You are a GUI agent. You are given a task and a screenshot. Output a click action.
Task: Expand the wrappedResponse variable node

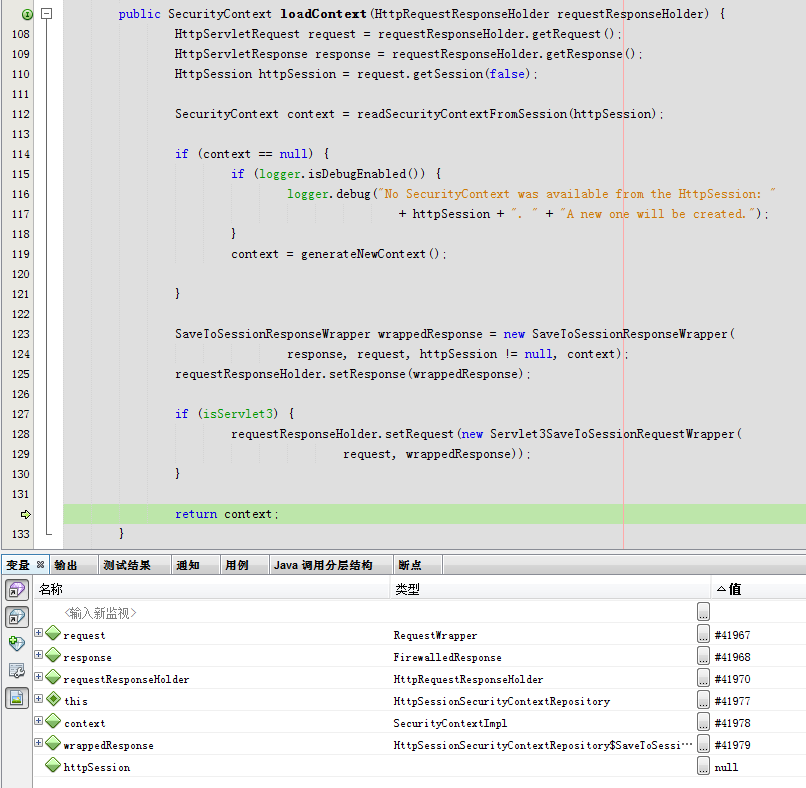coord(39,743)
